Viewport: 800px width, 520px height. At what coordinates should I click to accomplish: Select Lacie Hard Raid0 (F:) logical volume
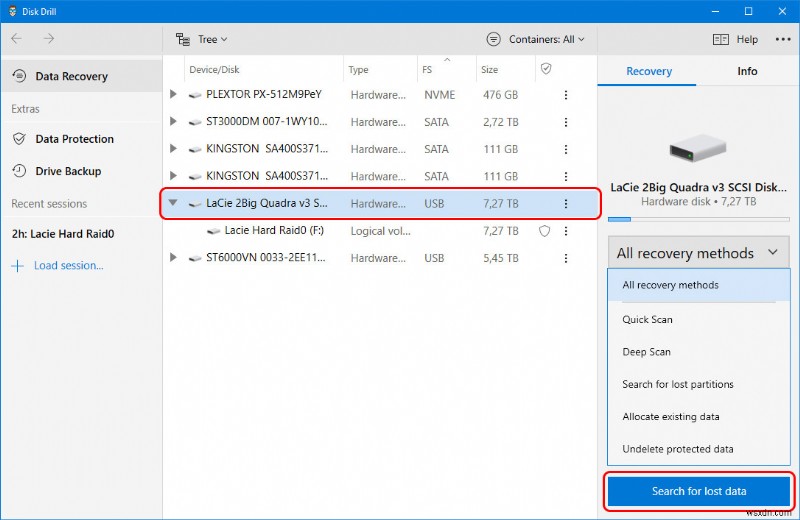click(380, 231)
